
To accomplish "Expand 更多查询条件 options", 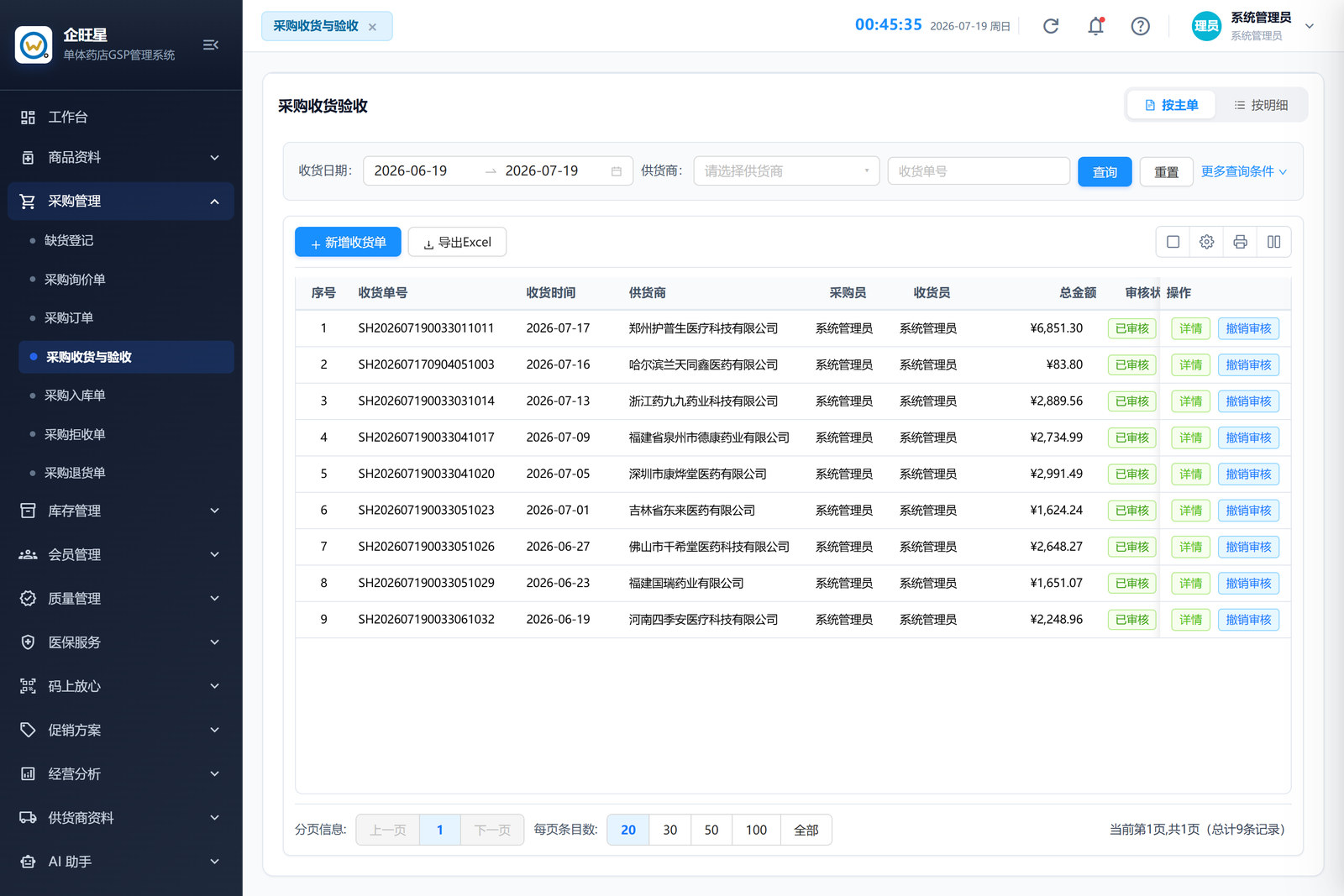I will 1243,171.
